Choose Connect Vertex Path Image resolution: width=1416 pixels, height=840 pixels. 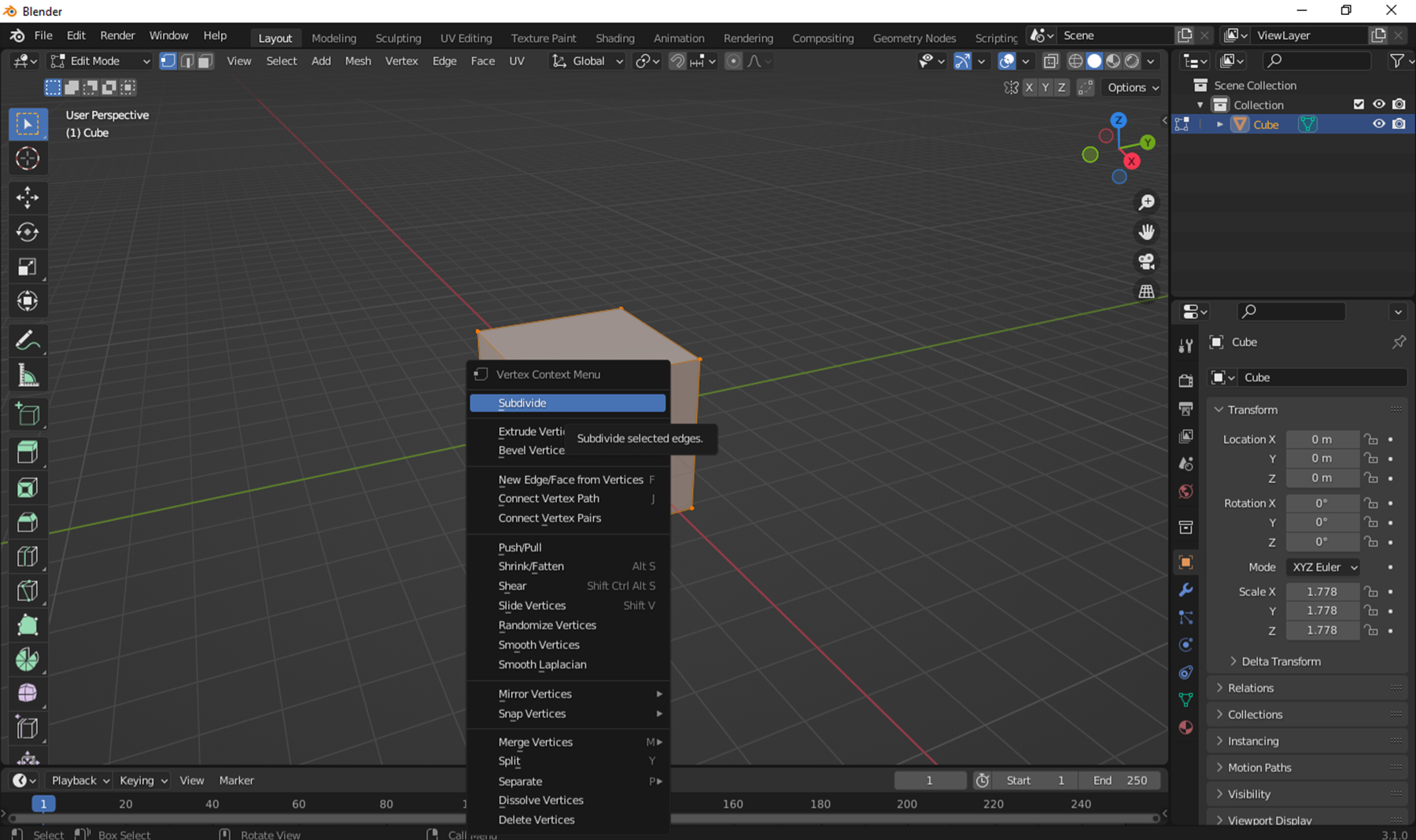[567, 499]
